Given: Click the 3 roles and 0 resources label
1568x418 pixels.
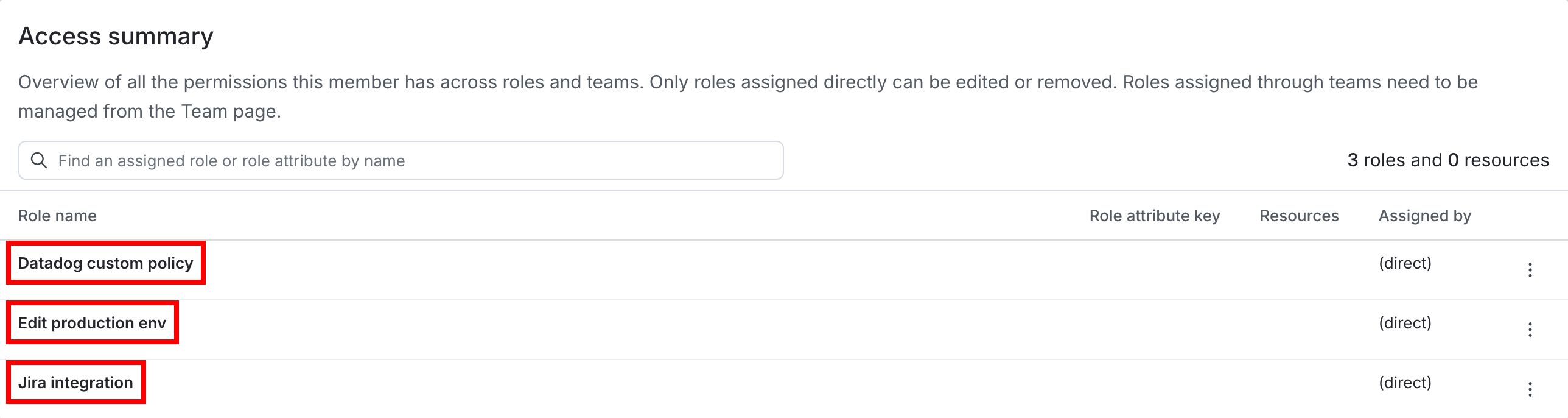Looking at the screenshot, I should (x=1447, y=160).
